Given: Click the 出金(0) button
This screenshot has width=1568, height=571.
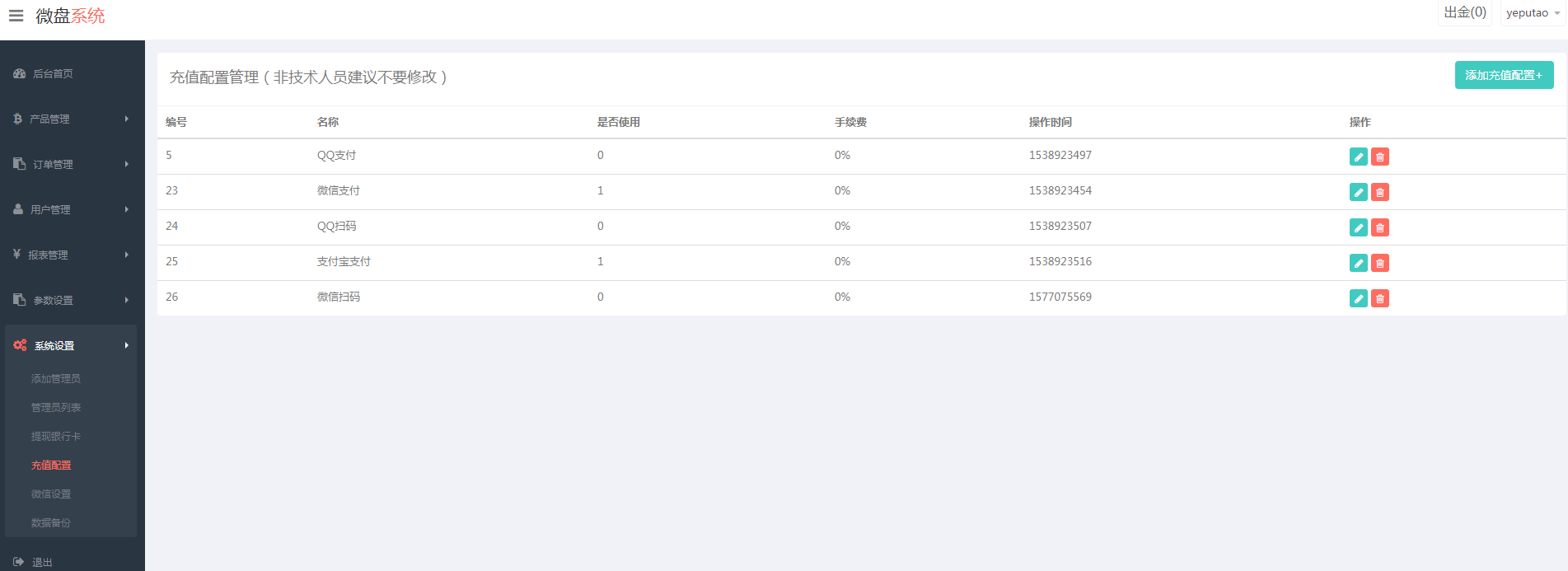Looking at the screenshot, I should click(1465, 12).
